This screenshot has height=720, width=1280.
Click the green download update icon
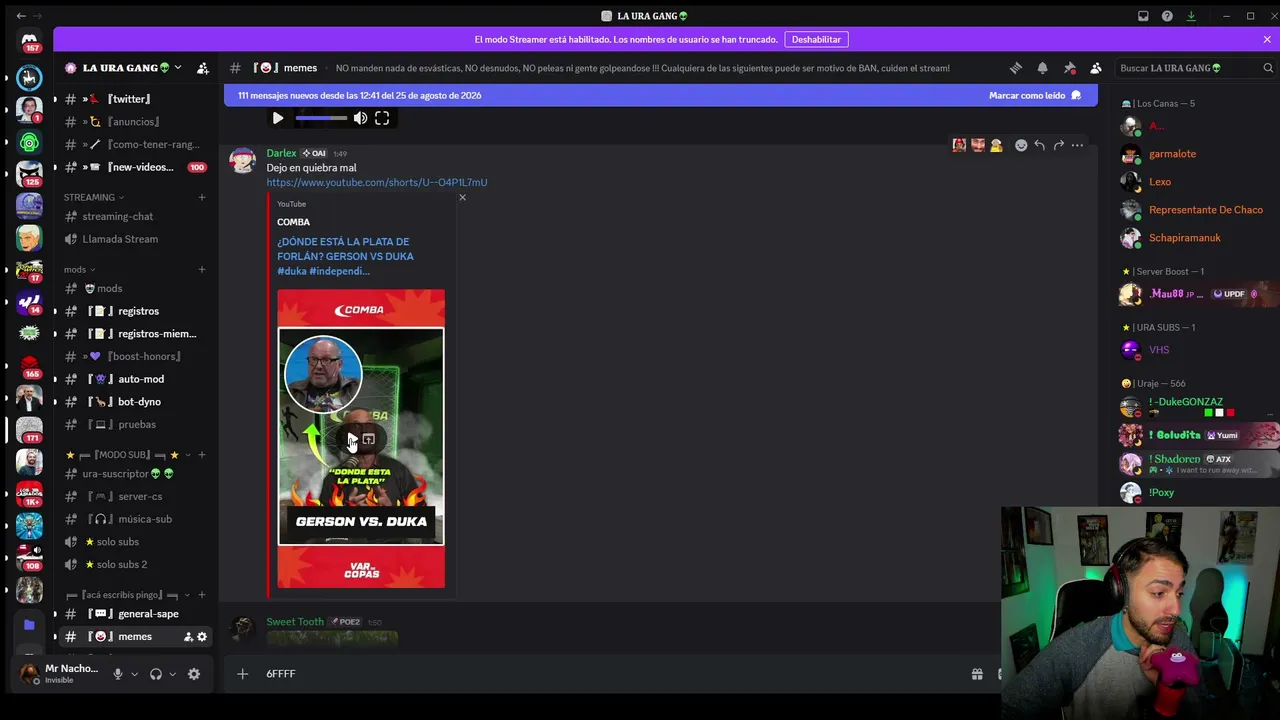coord(1191,16)
